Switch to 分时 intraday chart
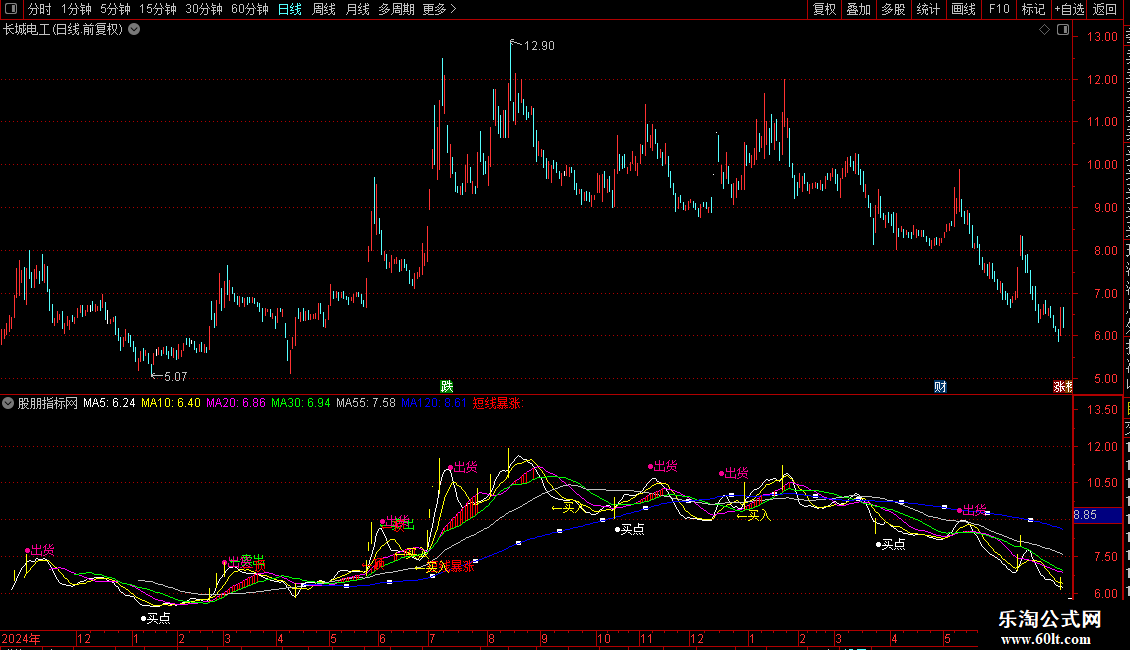 point(40,9)
